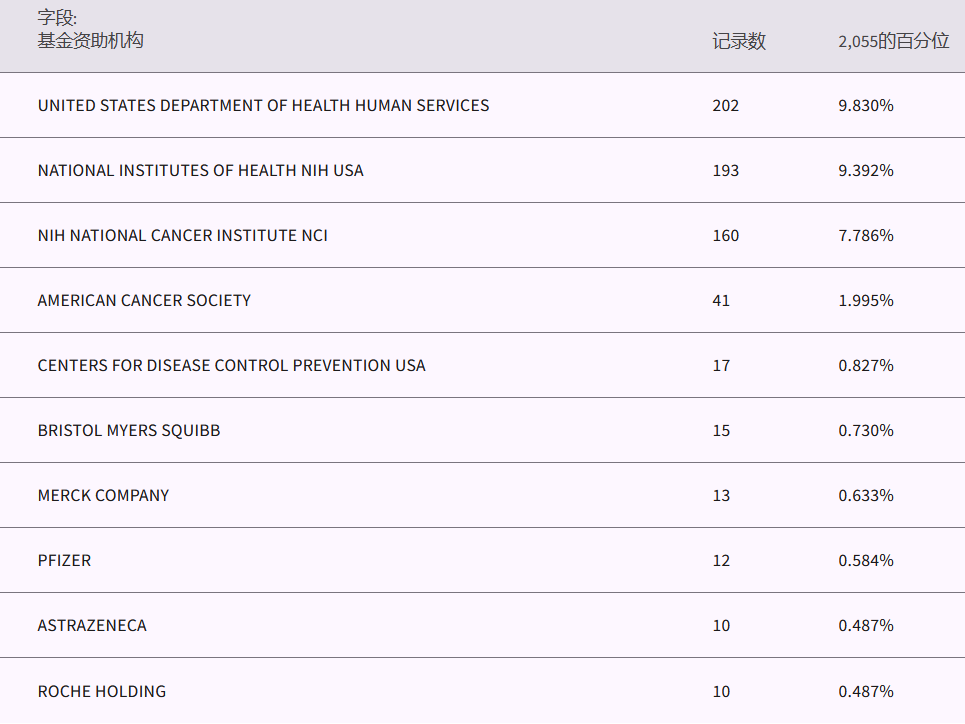Click Merck Company entry

[103, 495]
